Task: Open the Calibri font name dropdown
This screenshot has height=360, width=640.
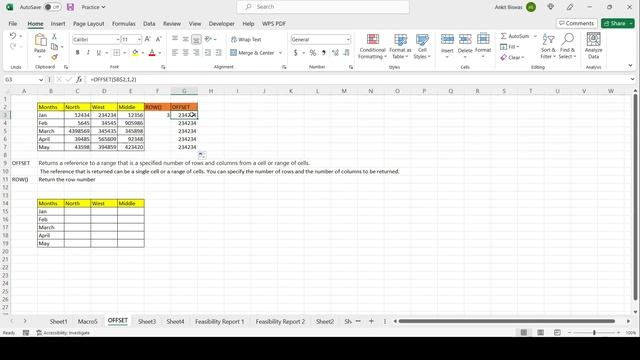Action: (118, 40)
